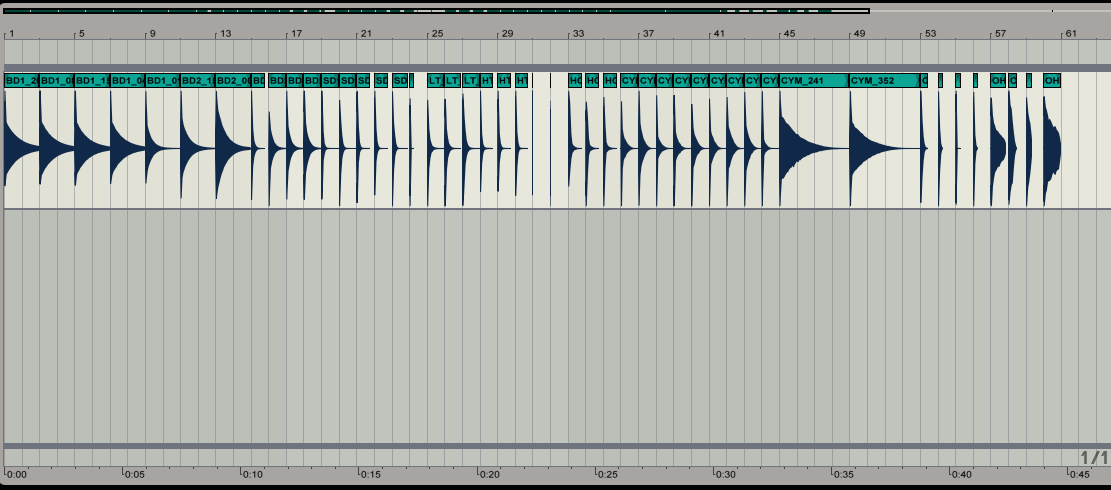Select the CYM_241 audio clip
Screen dimensions: 1111x490
pyautogui.click(x=813, y=80)
